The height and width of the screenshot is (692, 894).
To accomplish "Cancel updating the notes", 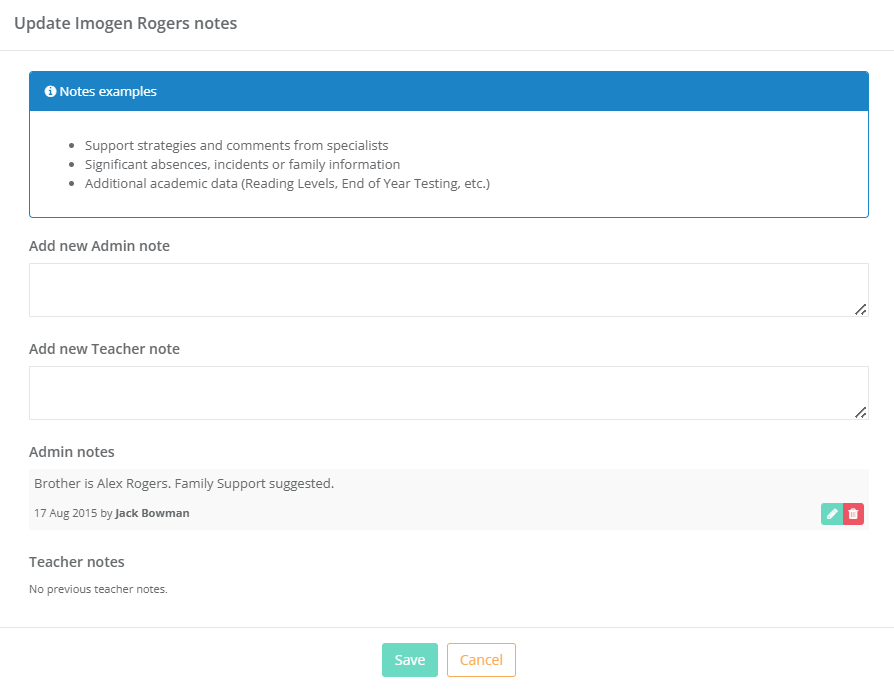I will 481,660.
